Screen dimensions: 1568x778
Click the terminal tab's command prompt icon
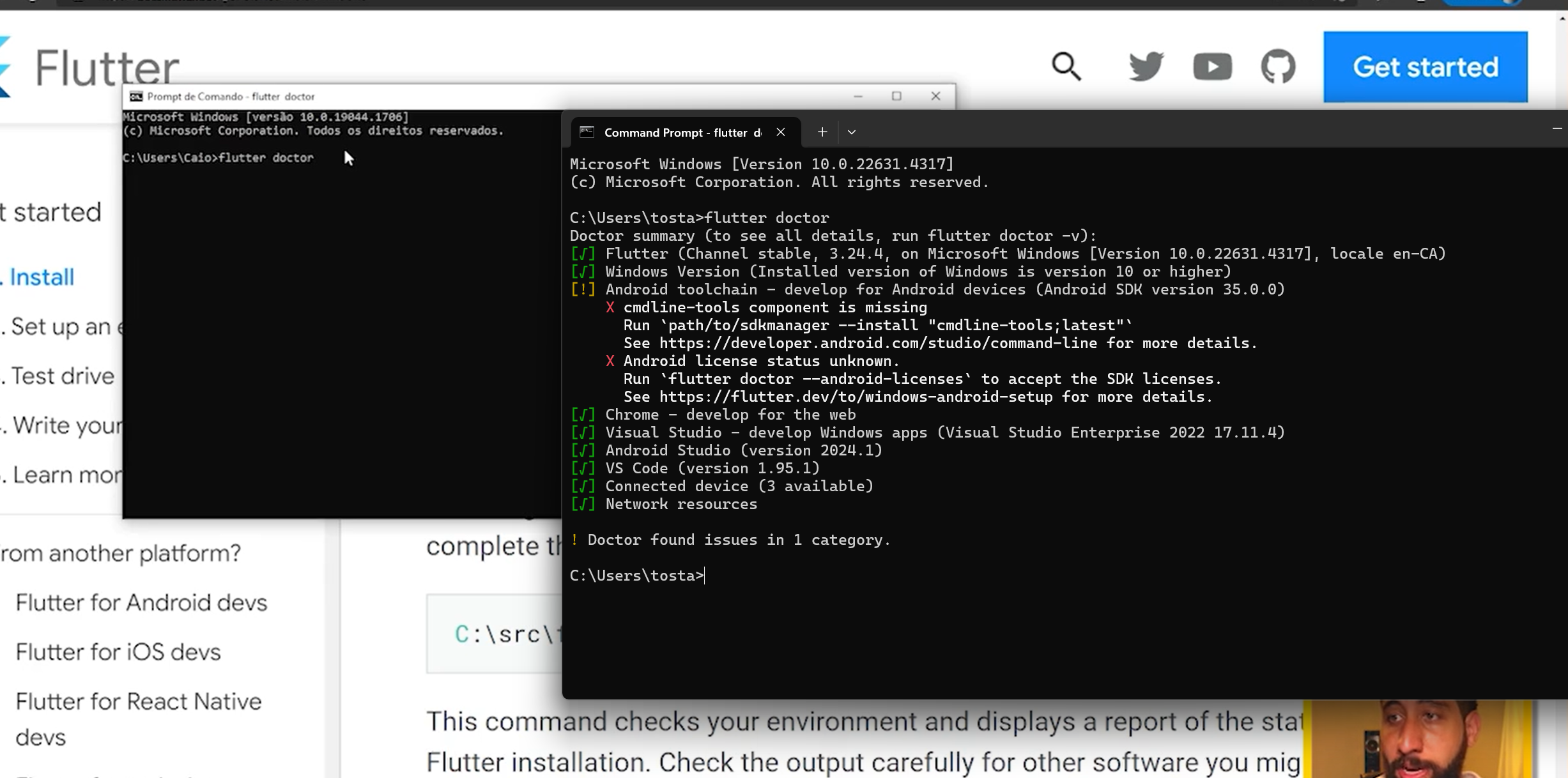coord(587,132)
